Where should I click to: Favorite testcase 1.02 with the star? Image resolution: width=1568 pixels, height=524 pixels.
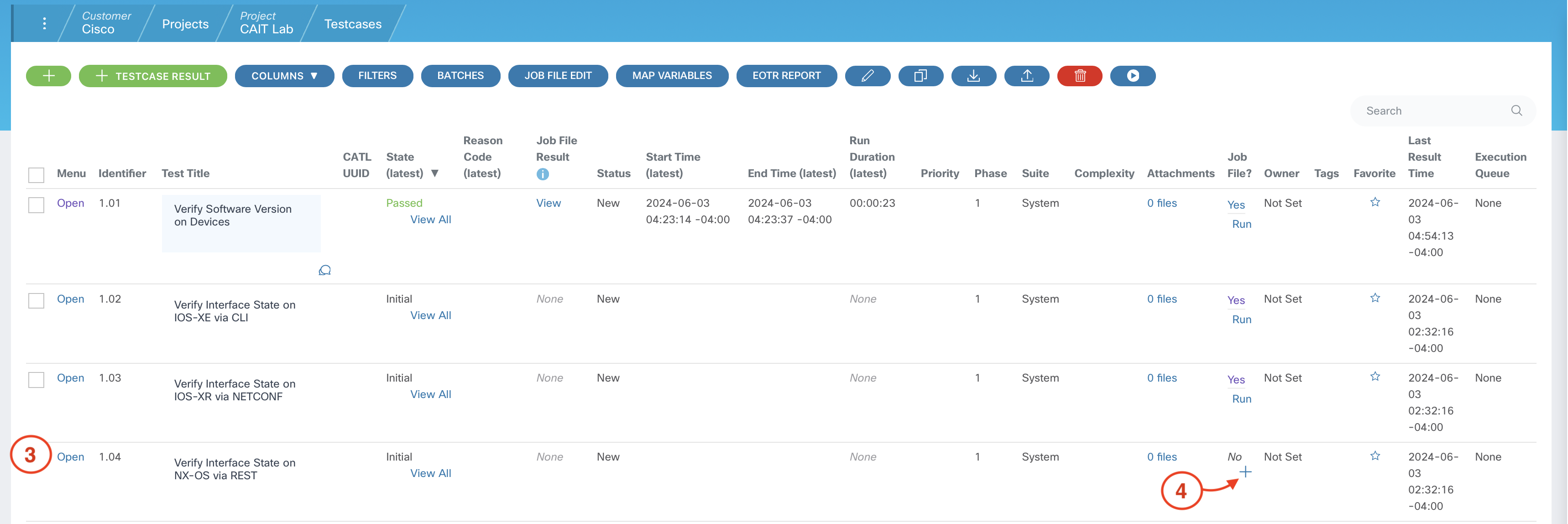point(1375,298)
